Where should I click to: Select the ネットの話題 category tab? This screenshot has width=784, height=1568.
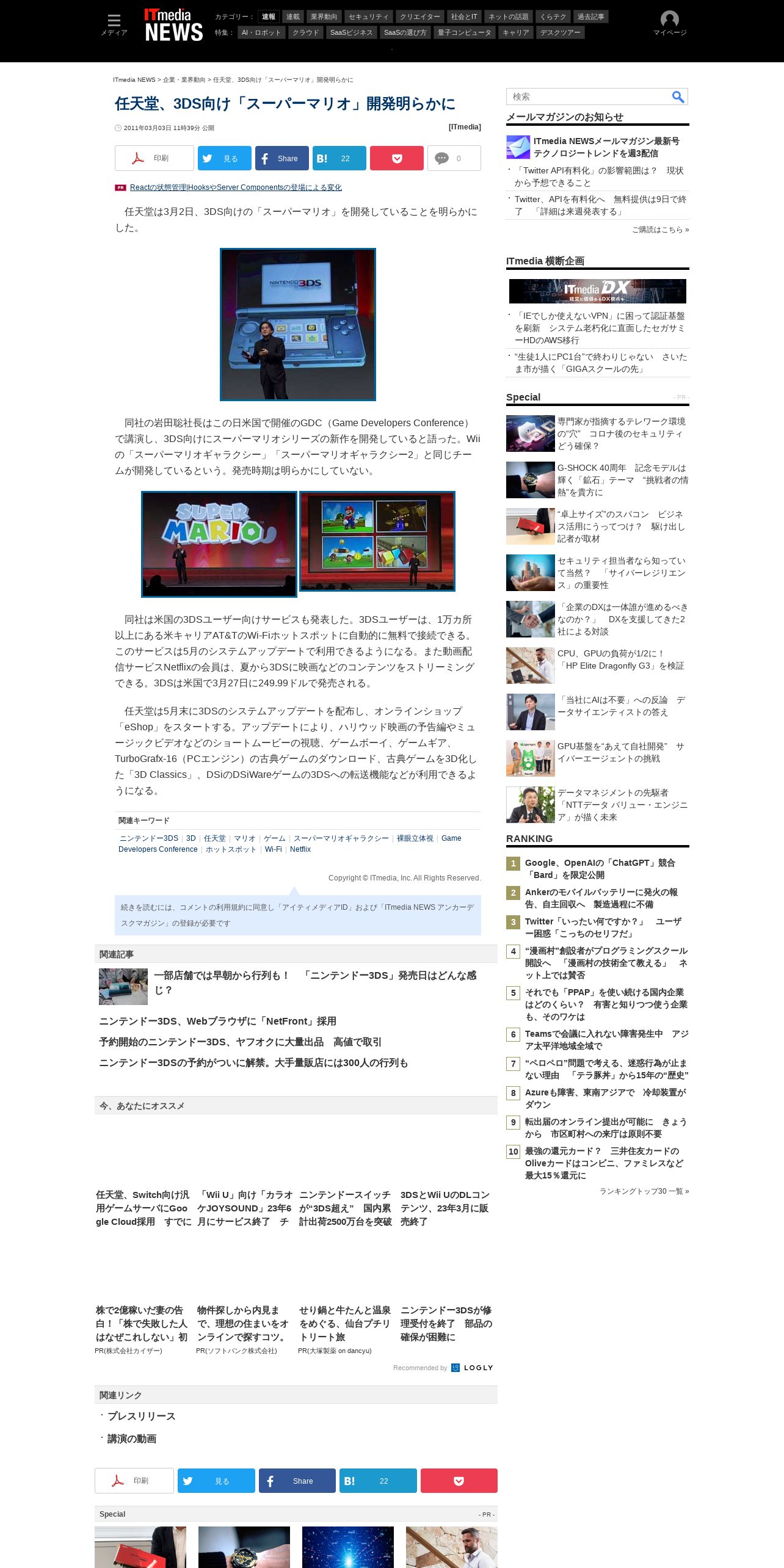pos(509,16)
